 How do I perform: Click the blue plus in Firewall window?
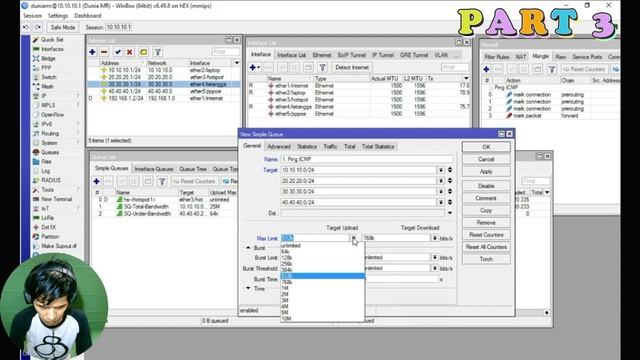coord(486,69)
